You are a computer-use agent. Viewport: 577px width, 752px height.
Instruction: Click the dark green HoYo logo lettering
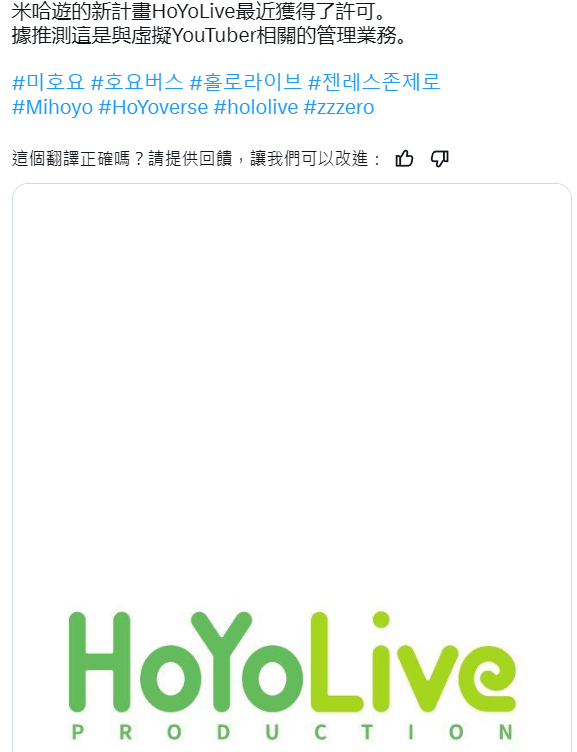[186, 662]
